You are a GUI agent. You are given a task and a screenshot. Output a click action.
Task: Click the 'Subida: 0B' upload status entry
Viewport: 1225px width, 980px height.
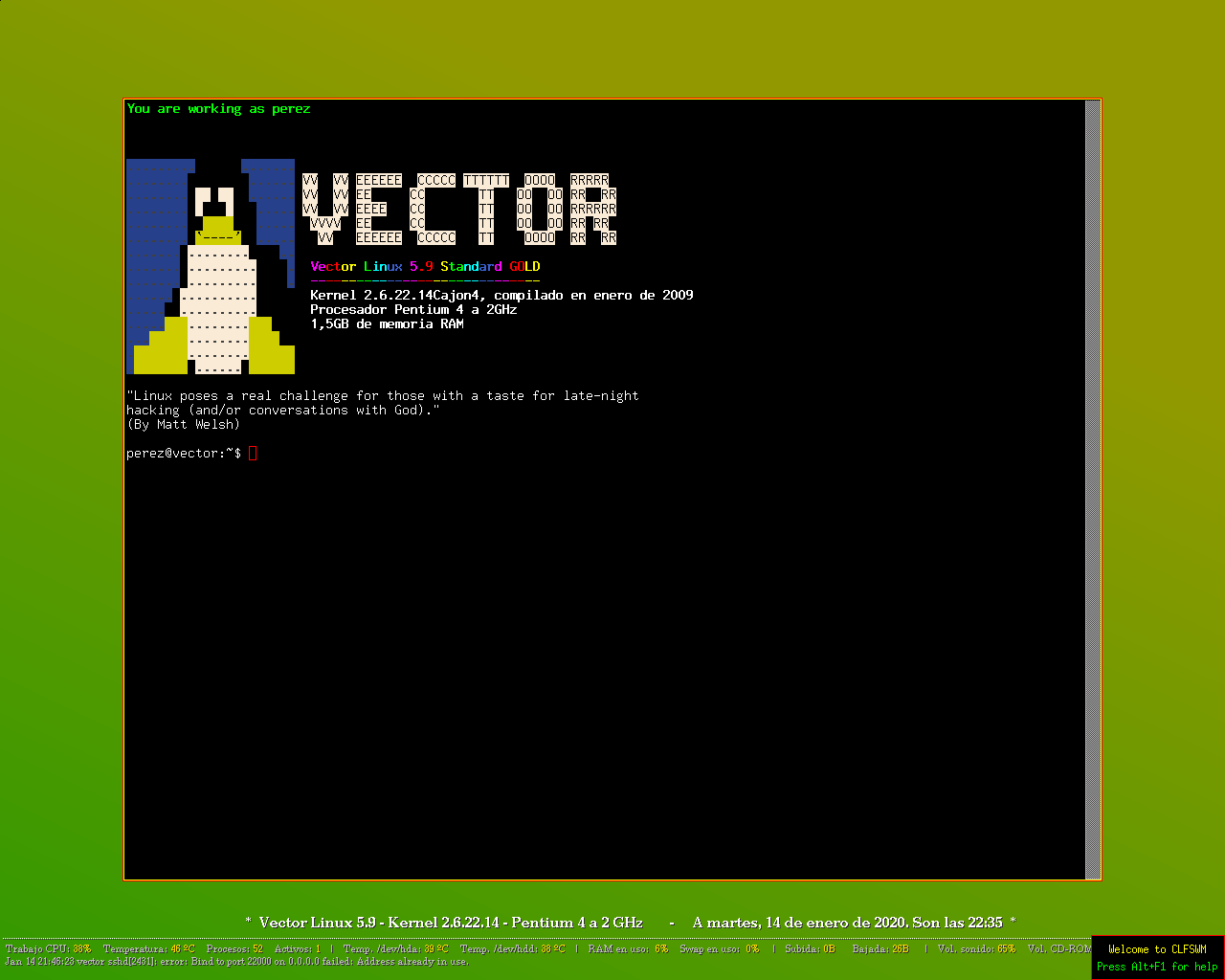(811, 949)
